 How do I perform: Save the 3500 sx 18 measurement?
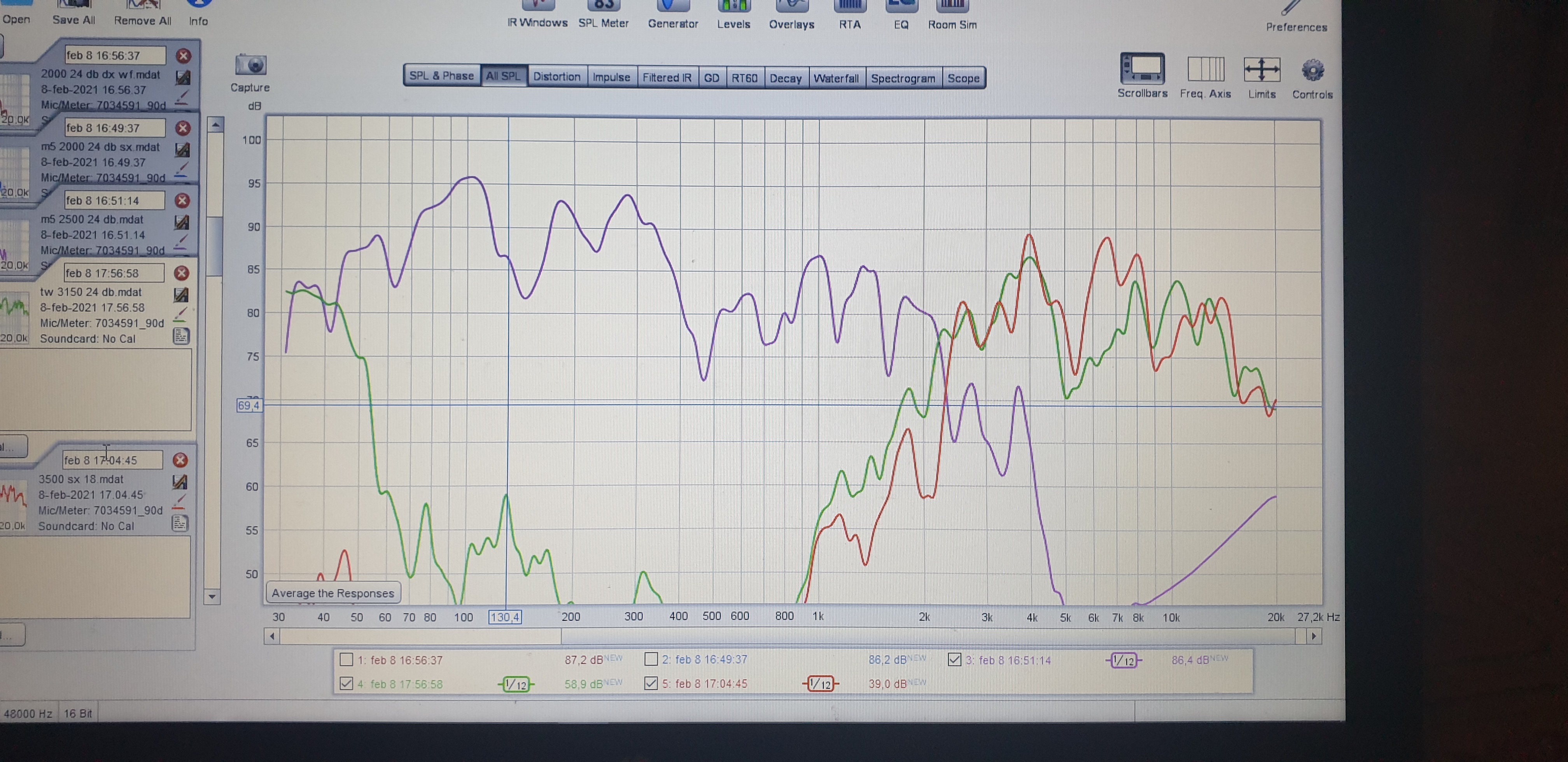pos(180,482)
